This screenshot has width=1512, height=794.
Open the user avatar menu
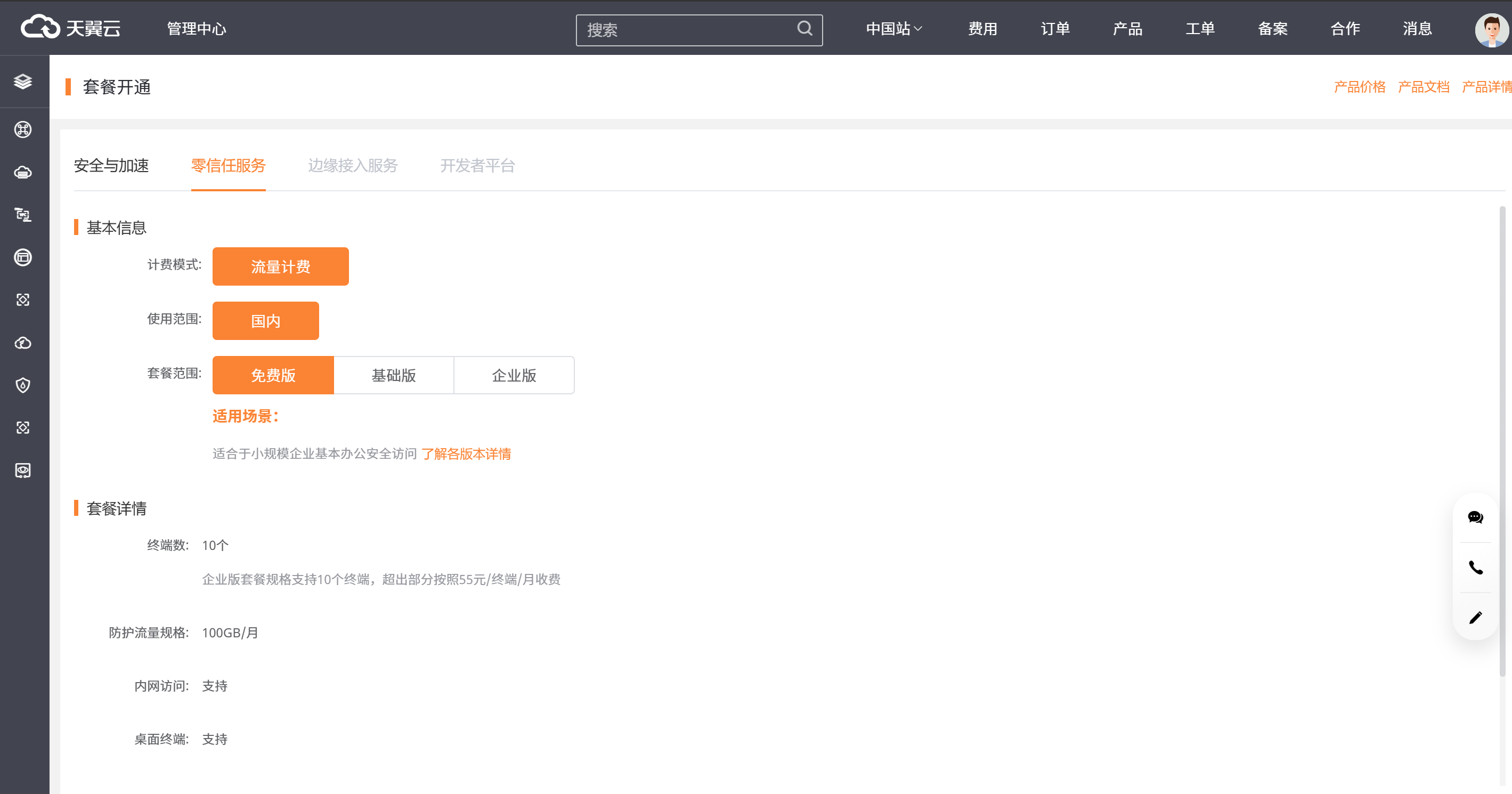click(1491, 29)
